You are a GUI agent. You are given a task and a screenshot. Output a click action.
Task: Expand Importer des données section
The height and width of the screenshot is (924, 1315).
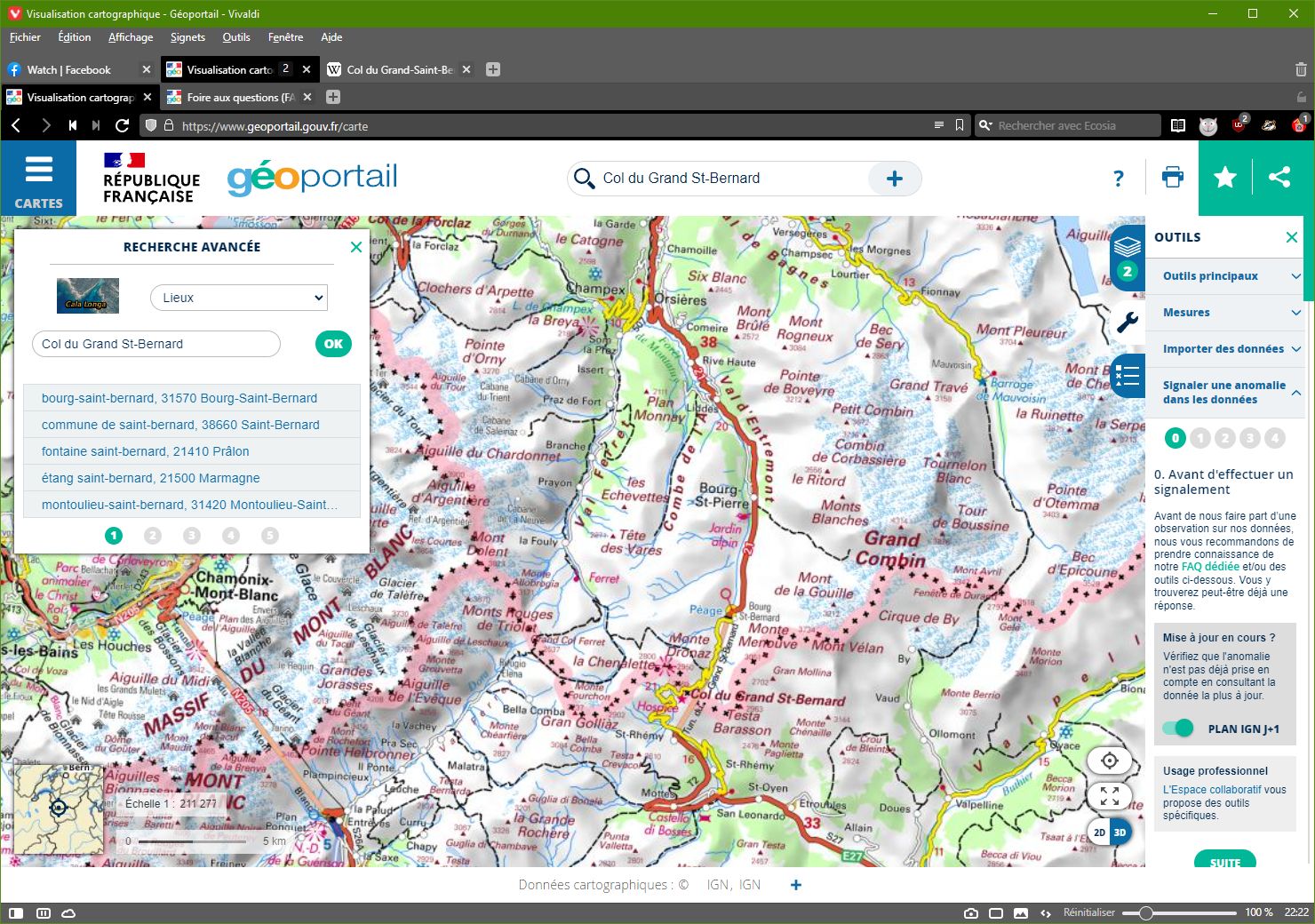[1224, 349]
